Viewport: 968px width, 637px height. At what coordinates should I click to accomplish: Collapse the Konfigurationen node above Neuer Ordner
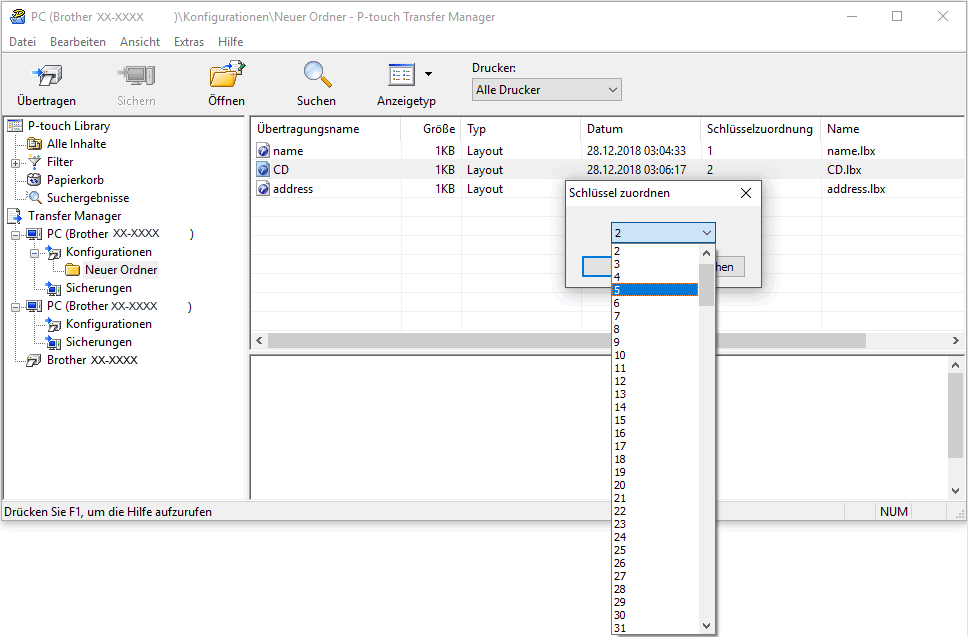click(x=35, y=253)
